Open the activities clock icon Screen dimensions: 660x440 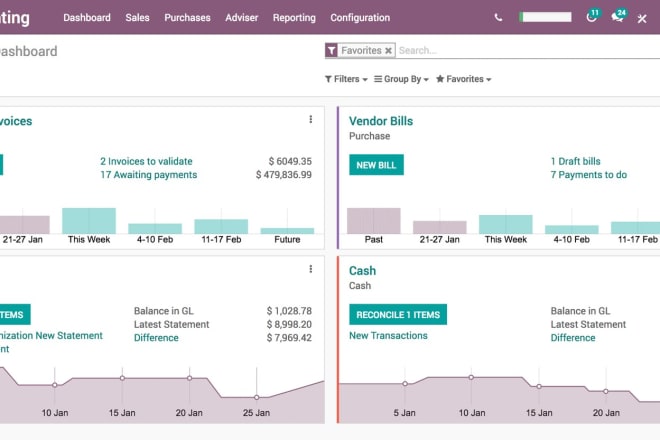point(591,18)
